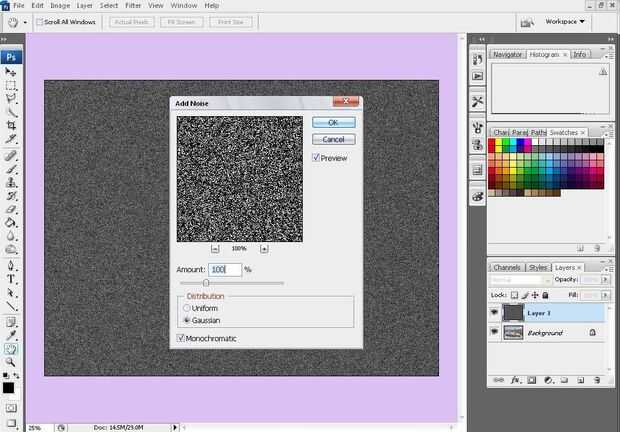Select the Type tool
This screenshot has width=620, height=432.
(11, 279)
